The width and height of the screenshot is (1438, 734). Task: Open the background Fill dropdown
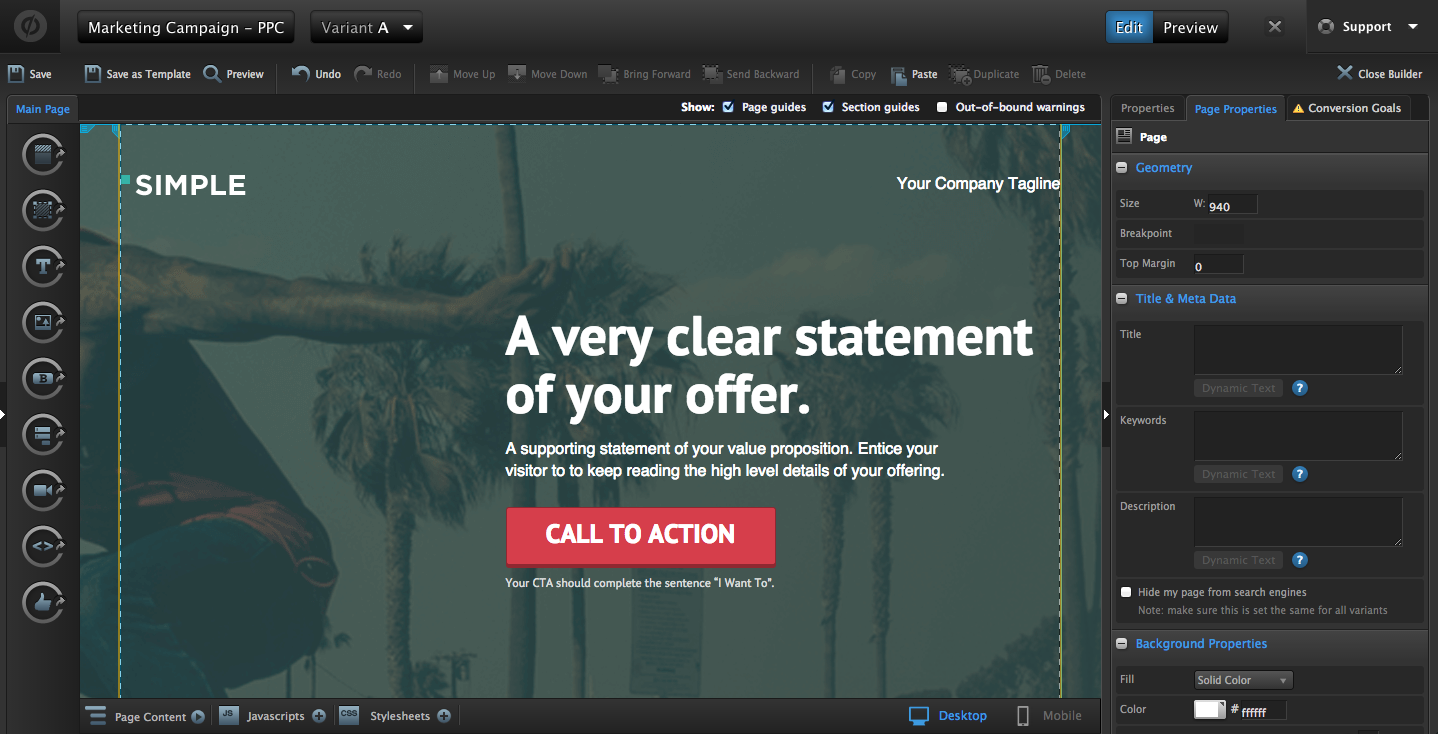(x=1243, y=679)
